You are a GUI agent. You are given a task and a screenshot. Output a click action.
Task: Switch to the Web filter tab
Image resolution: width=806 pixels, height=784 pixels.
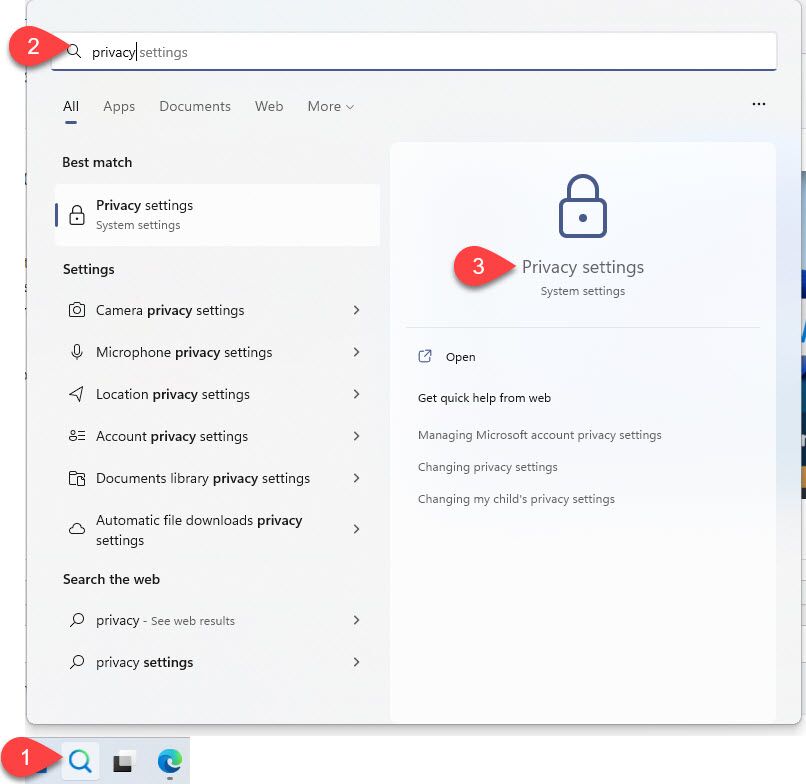pyautogui.click(x=269, y=106)
